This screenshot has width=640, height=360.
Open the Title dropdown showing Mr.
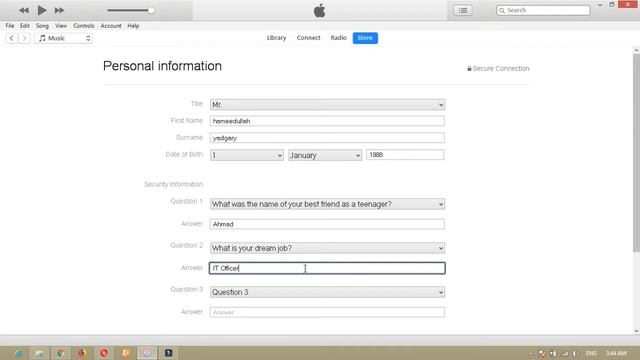pos(327,104)
